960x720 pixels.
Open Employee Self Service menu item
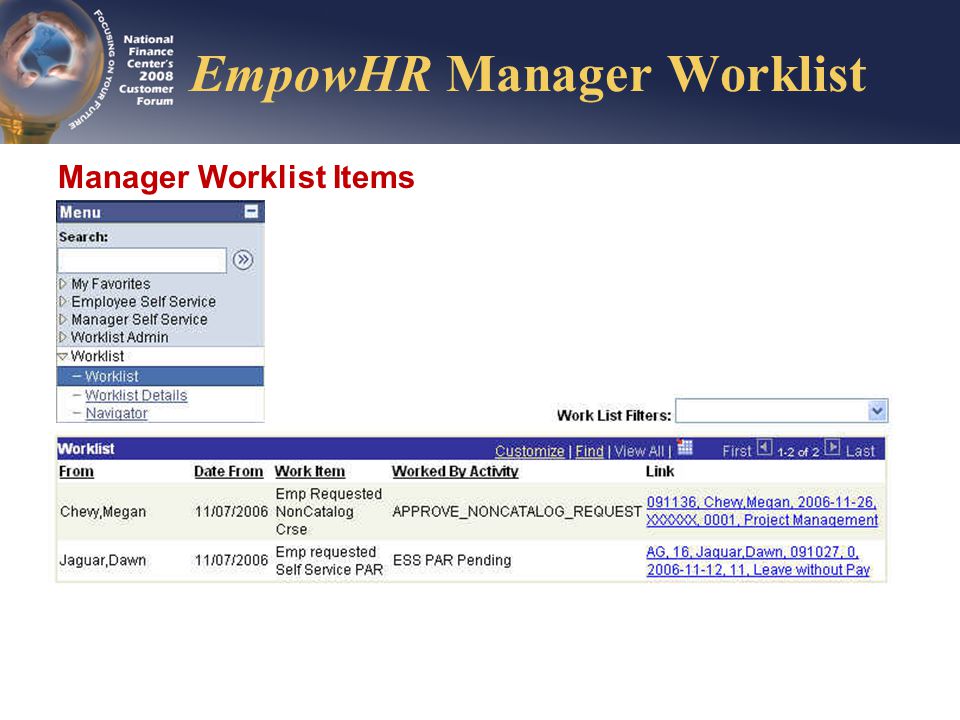click(x=143, y=302)
